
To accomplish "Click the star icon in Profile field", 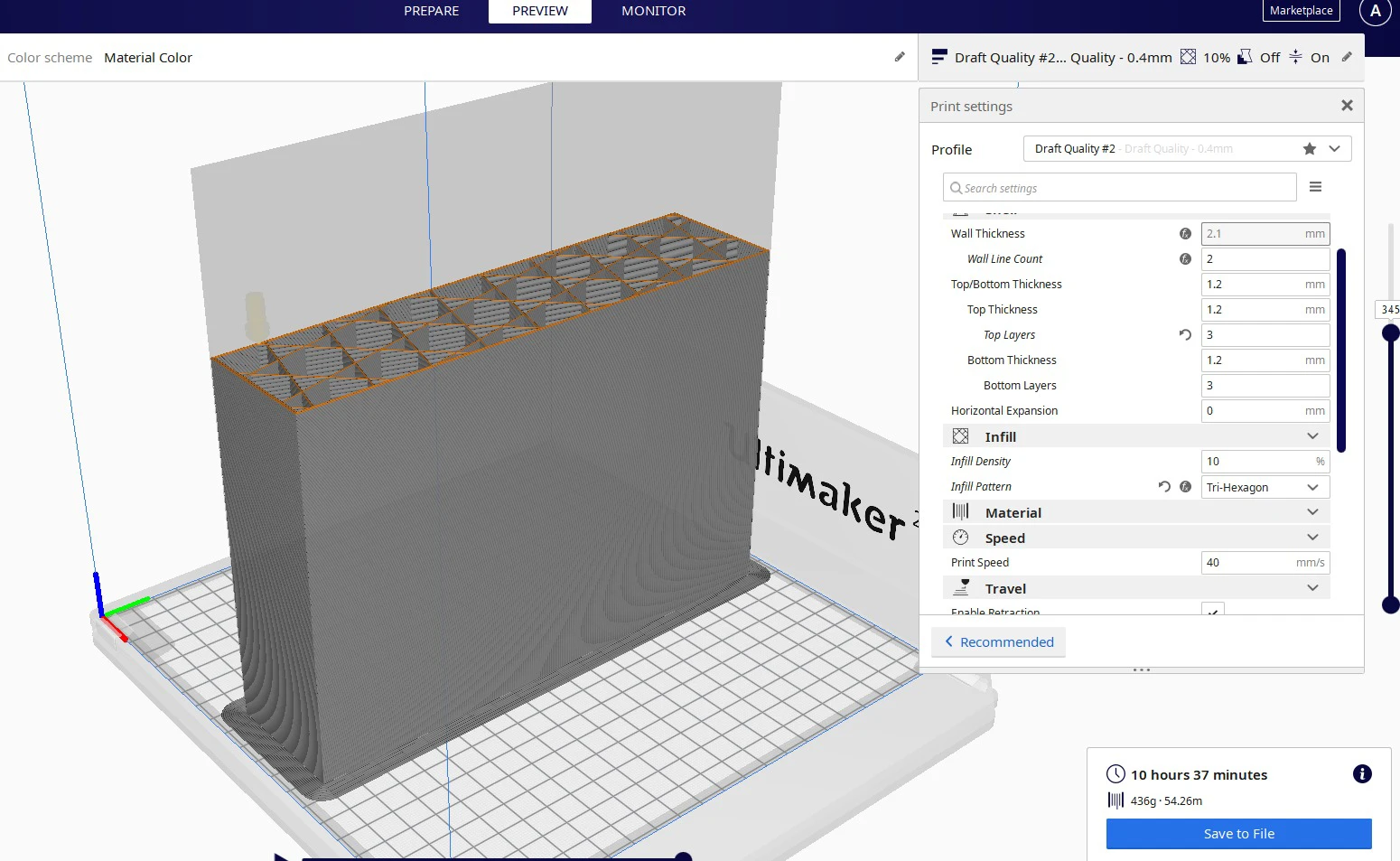I will pyautogui.click(x=1310, y=149).
